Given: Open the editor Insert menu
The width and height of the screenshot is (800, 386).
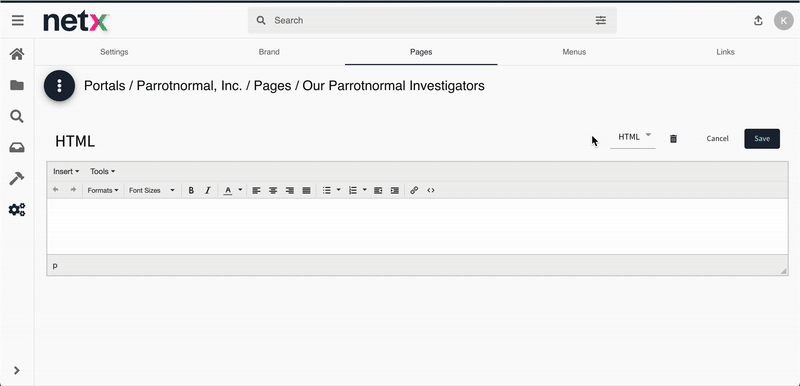Looking at the screenshot, I should pos(66,171).
